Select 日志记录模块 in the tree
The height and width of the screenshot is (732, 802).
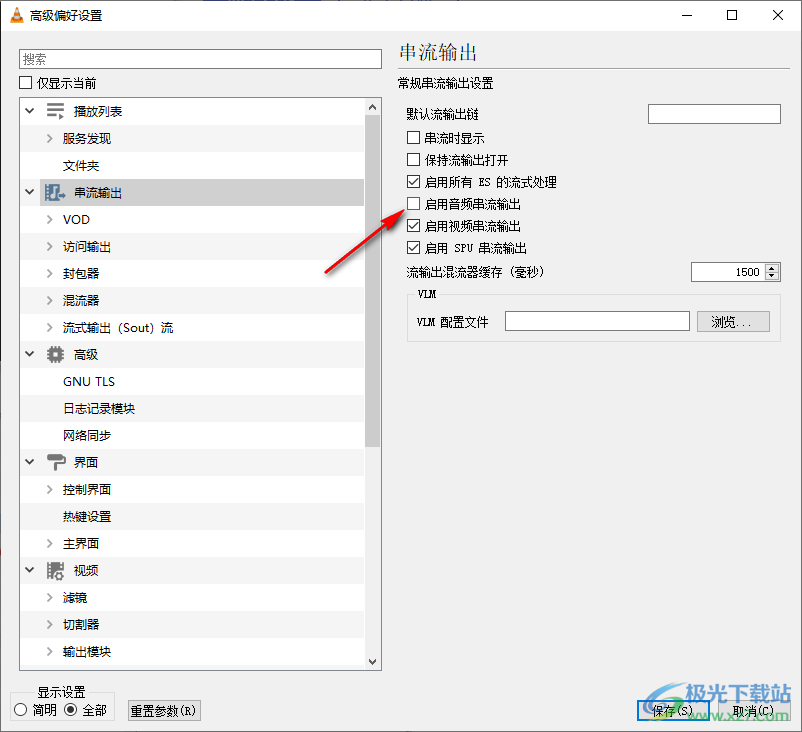(x=98, y=408)
